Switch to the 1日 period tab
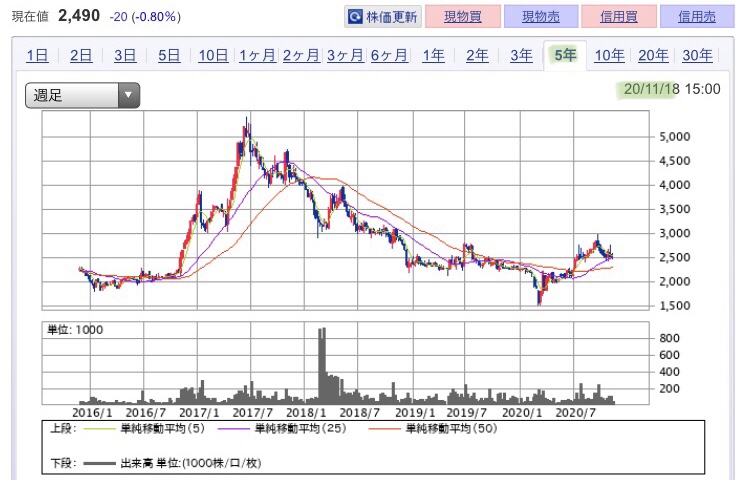 37,56
